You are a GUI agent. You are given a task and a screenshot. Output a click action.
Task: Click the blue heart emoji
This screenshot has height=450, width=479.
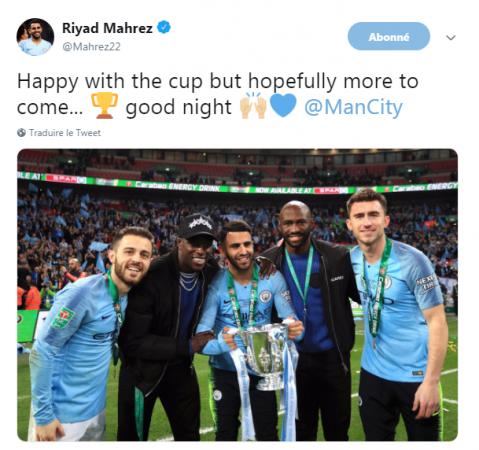click(x=283, y=105)
